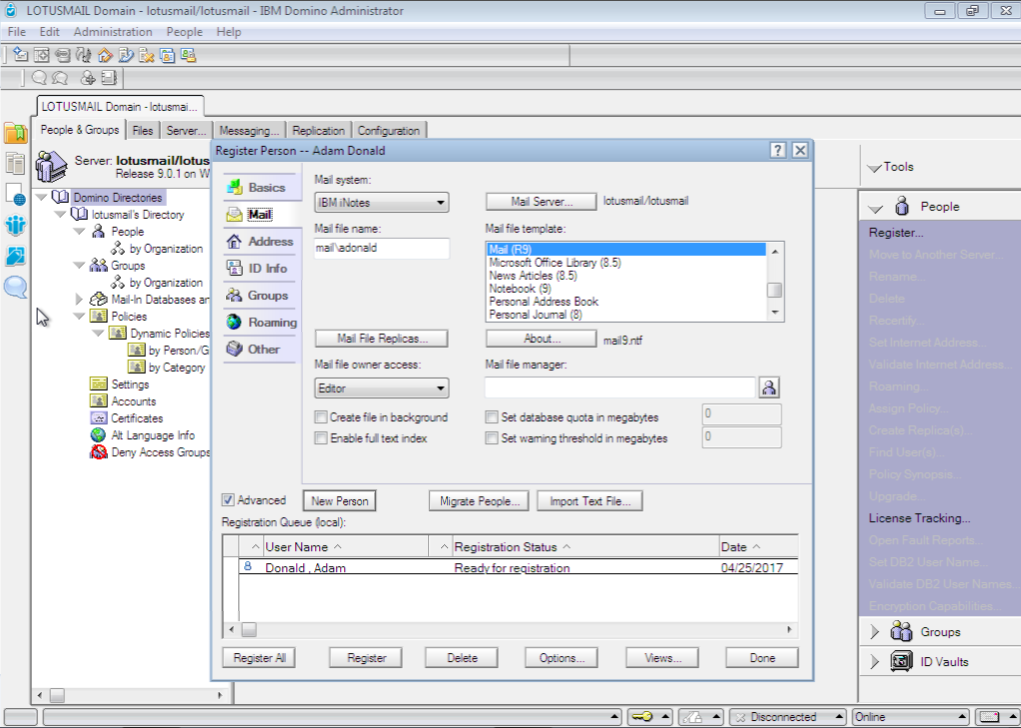Open the Administration menu
Screen dimensions: 1021x728
pyautogui.click(x=113, y=32)
